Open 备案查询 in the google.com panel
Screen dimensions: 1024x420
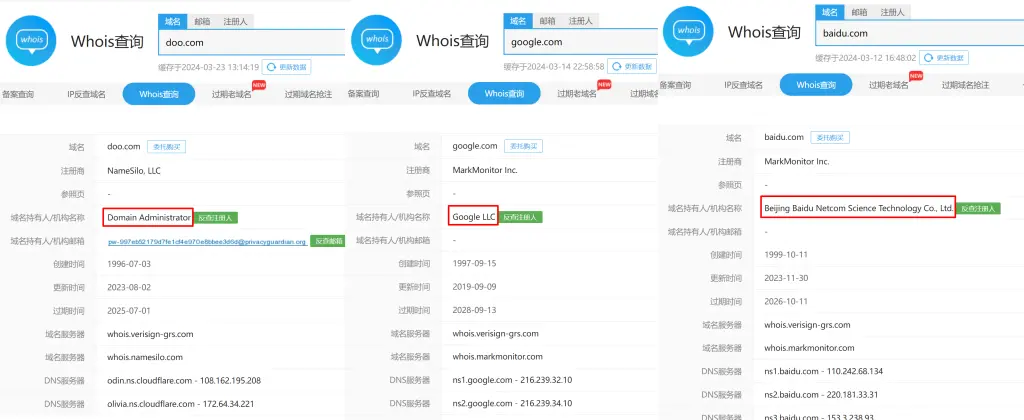coord(363,93)
